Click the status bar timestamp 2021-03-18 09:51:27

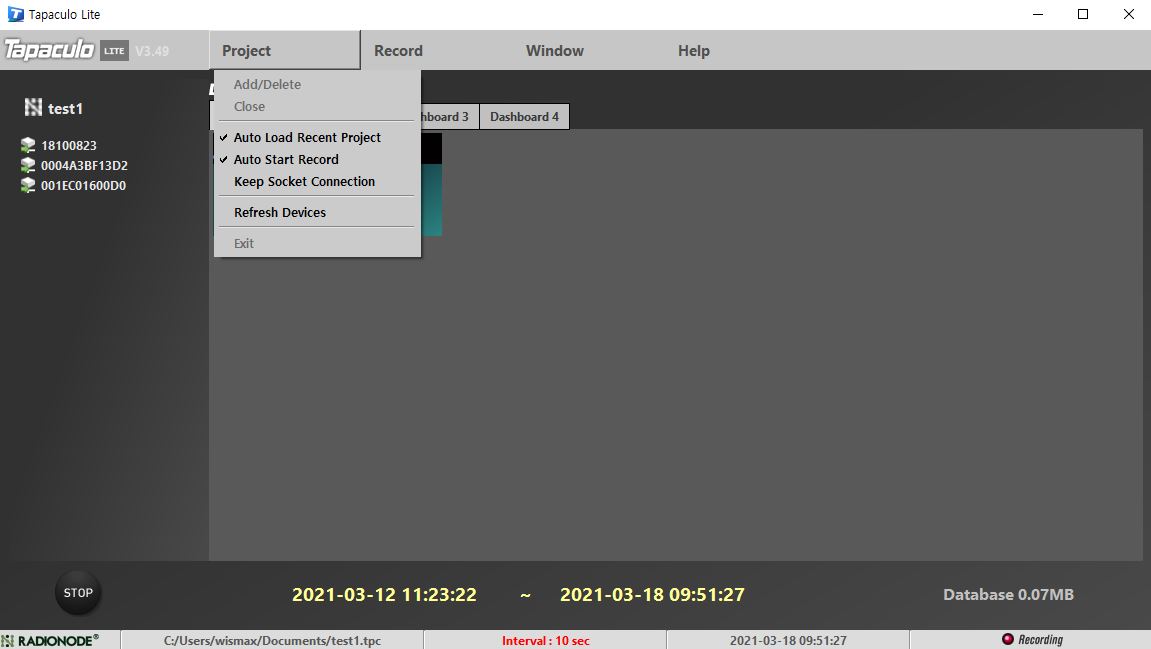788,640
